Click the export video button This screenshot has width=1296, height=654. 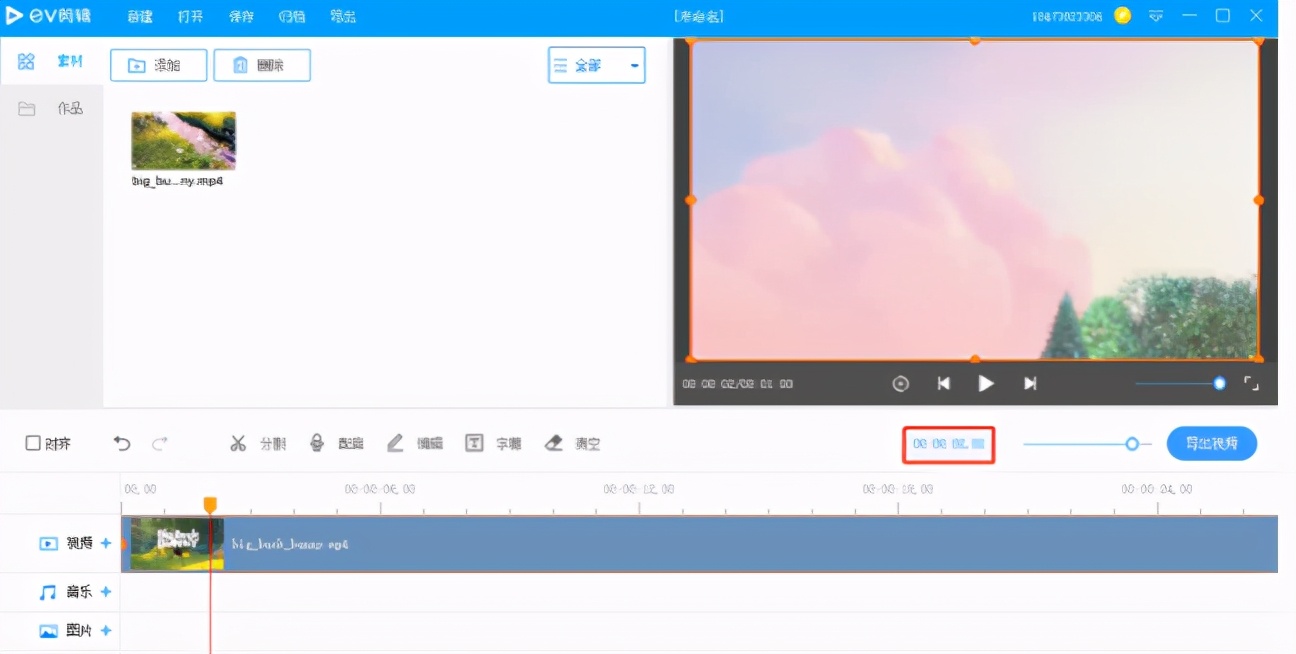[x=1211, y=443]
